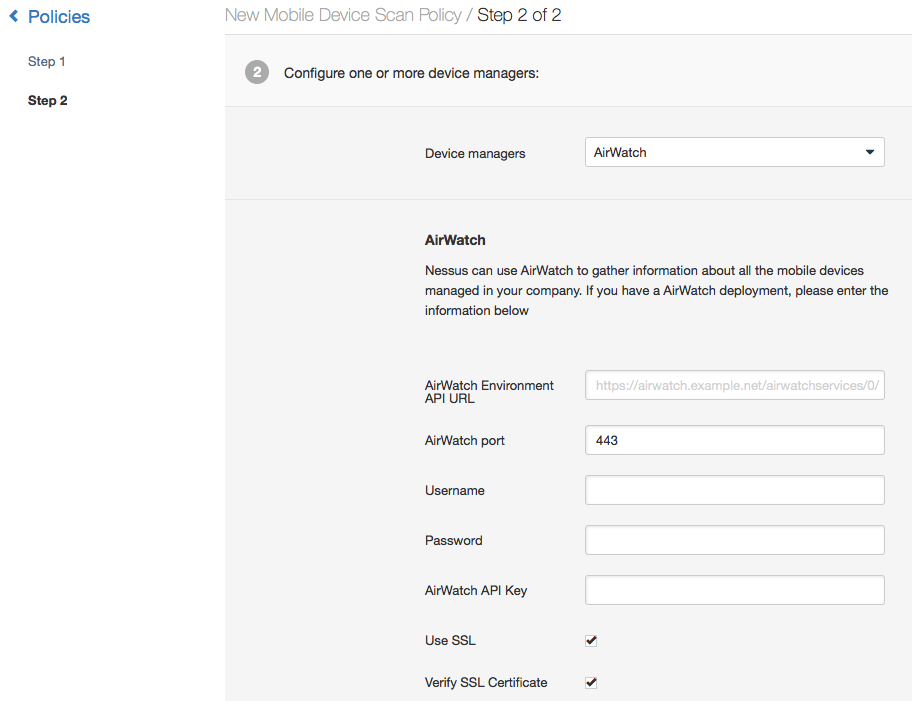
Task: Click the AirWatch port field
Action: (x=735, y=440)
